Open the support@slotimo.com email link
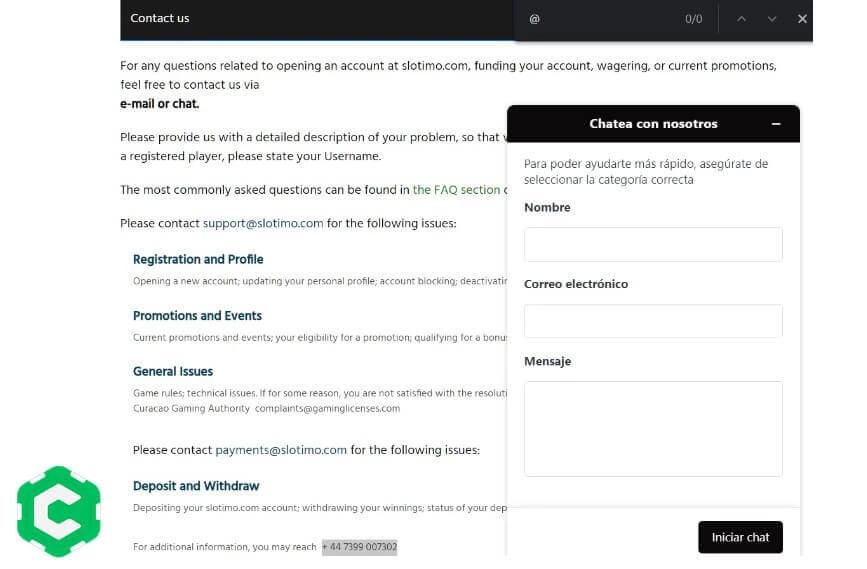 [263, 223]
